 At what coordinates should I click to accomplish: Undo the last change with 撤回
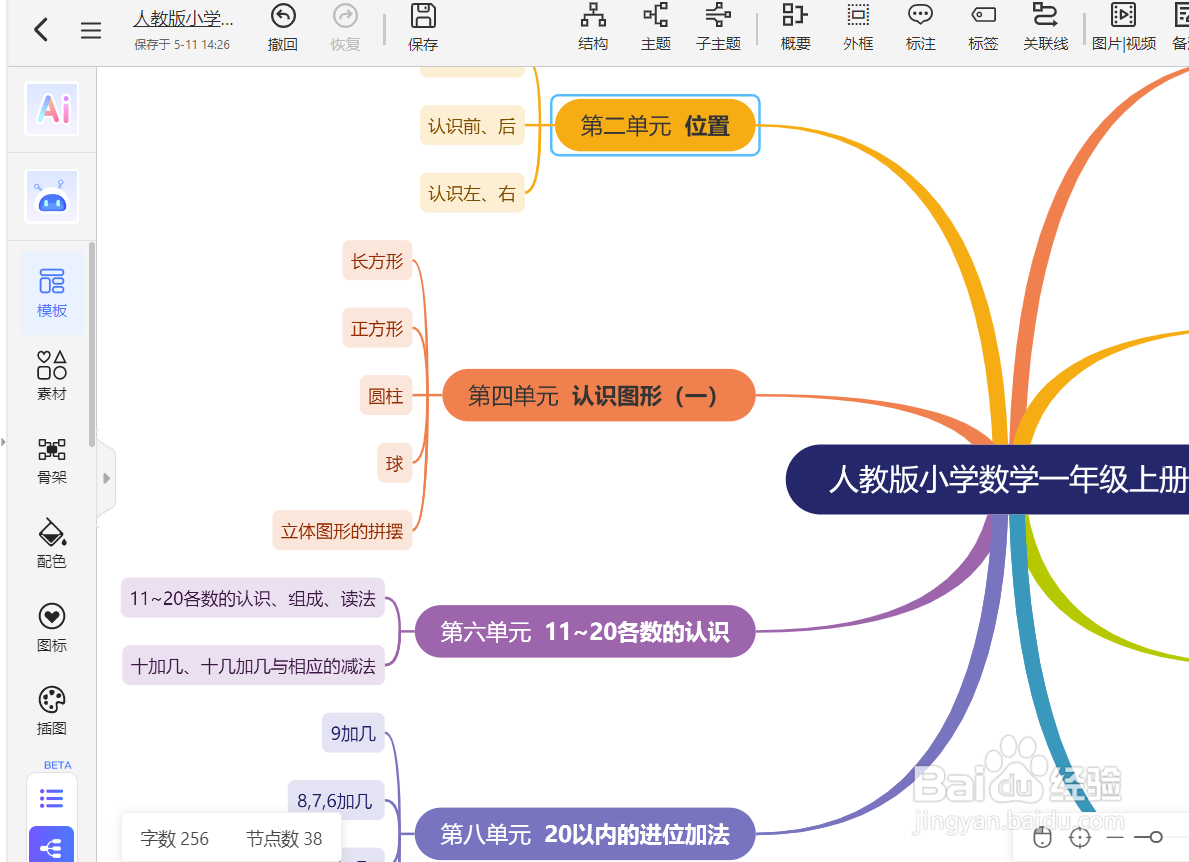283,27
